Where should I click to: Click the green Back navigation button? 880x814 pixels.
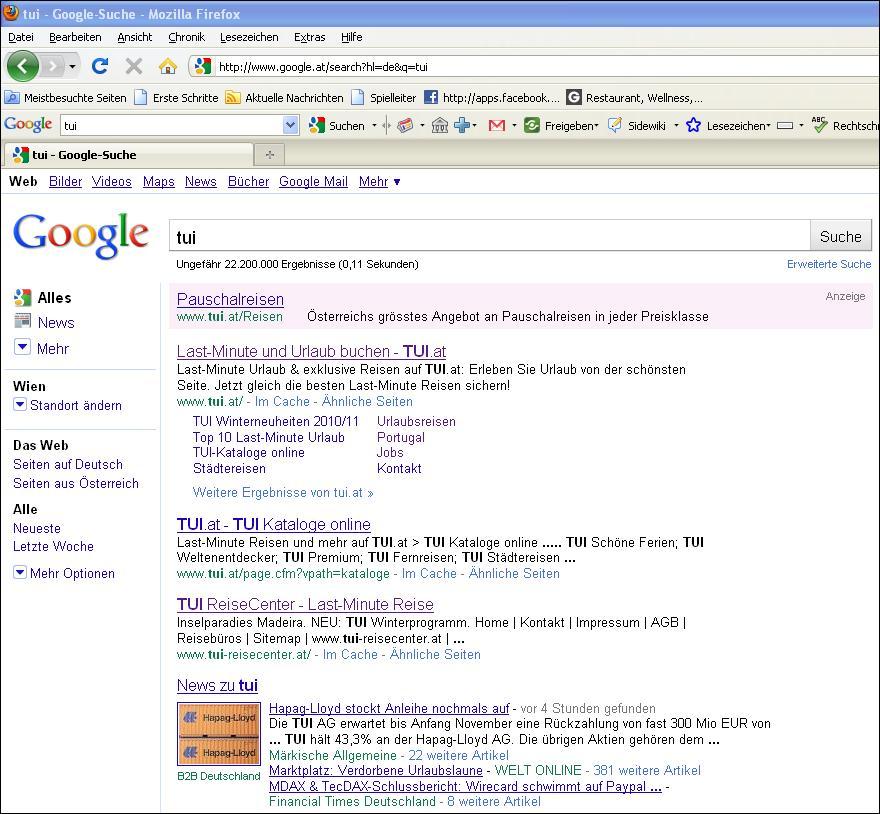22,66
